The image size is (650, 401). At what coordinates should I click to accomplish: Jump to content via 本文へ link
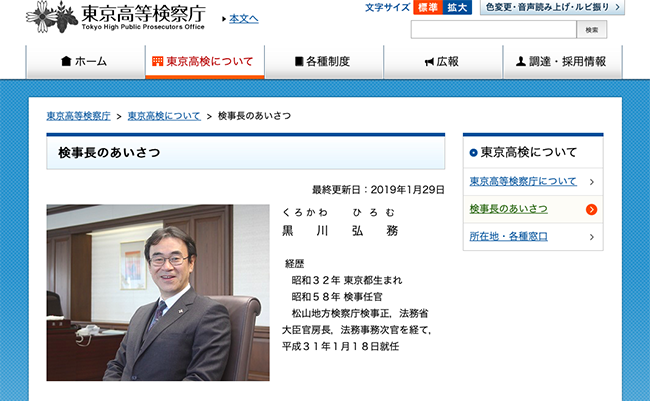tap(243, 19)
